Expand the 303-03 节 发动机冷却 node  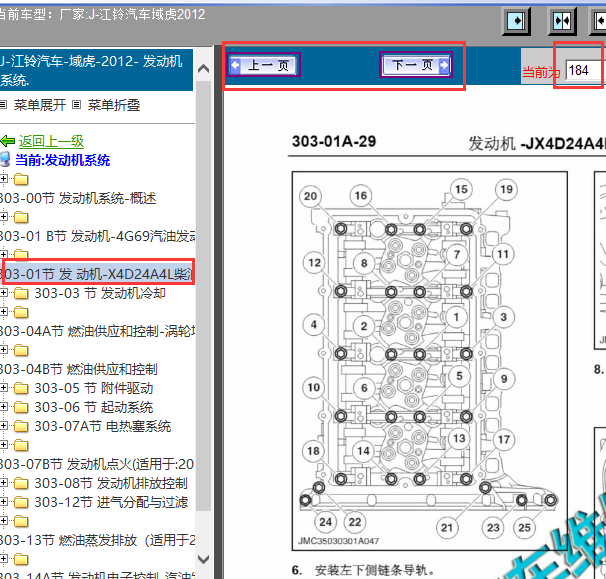(x=3, y=293)
